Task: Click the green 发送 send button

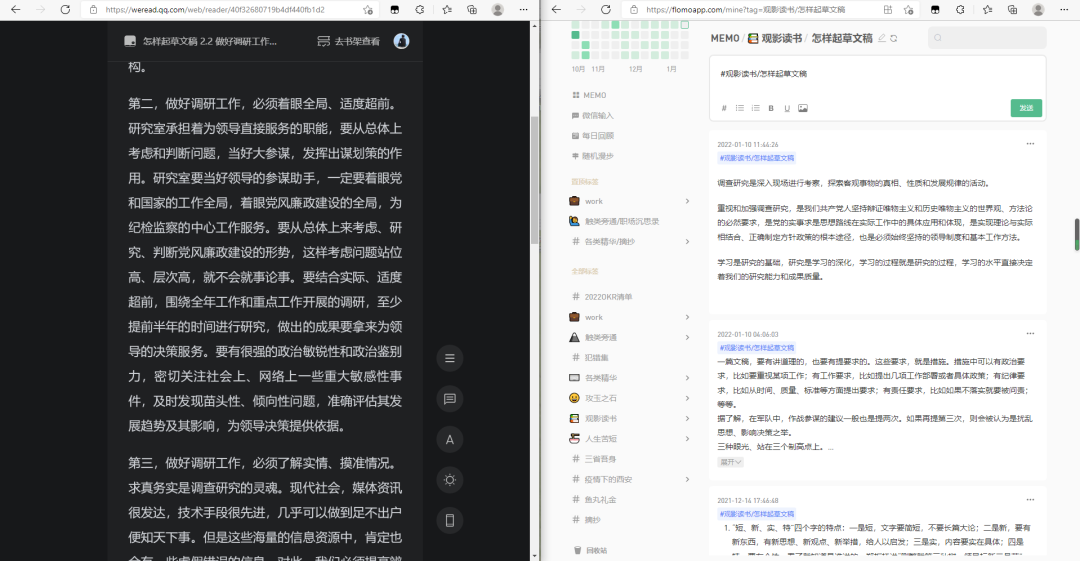Action: tap(1026, 108)
